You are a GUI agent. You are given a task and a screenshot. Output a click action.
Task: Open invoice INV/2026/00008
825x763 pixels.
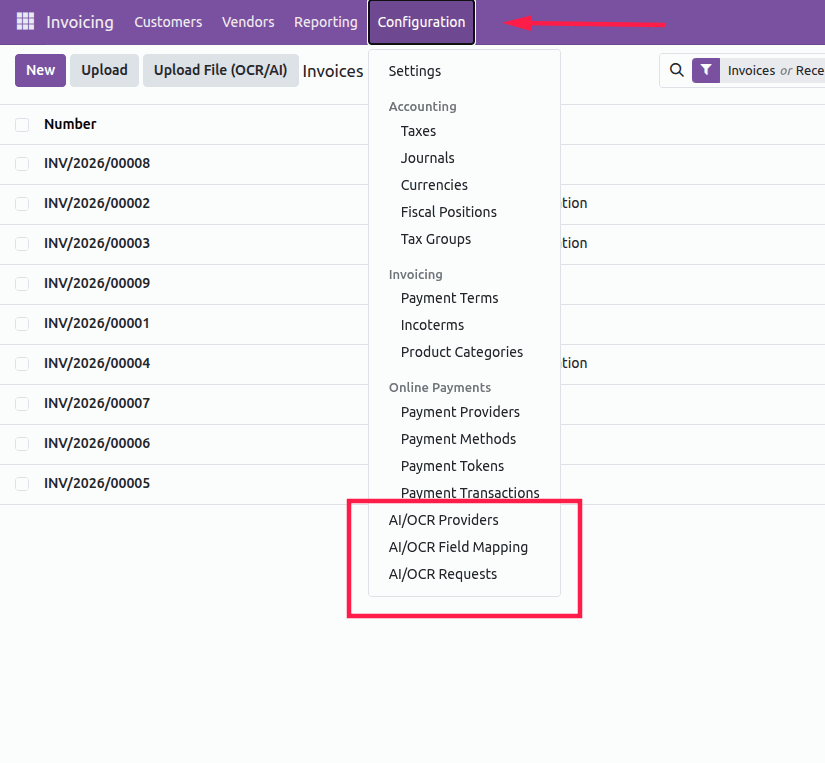[x=97, y=163]
